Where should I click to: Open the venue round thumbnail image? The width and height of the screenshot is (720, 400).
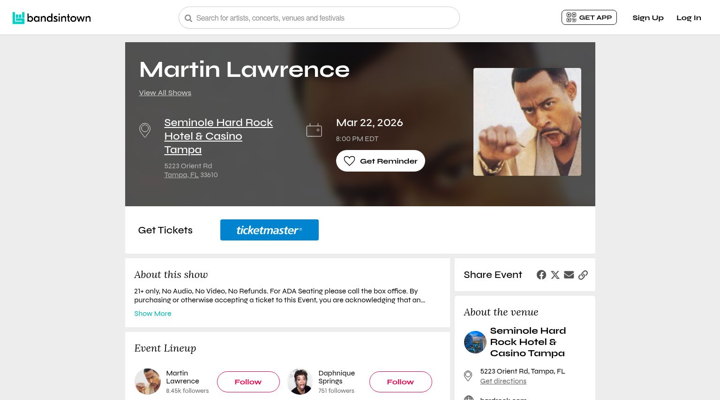(475, 342)
